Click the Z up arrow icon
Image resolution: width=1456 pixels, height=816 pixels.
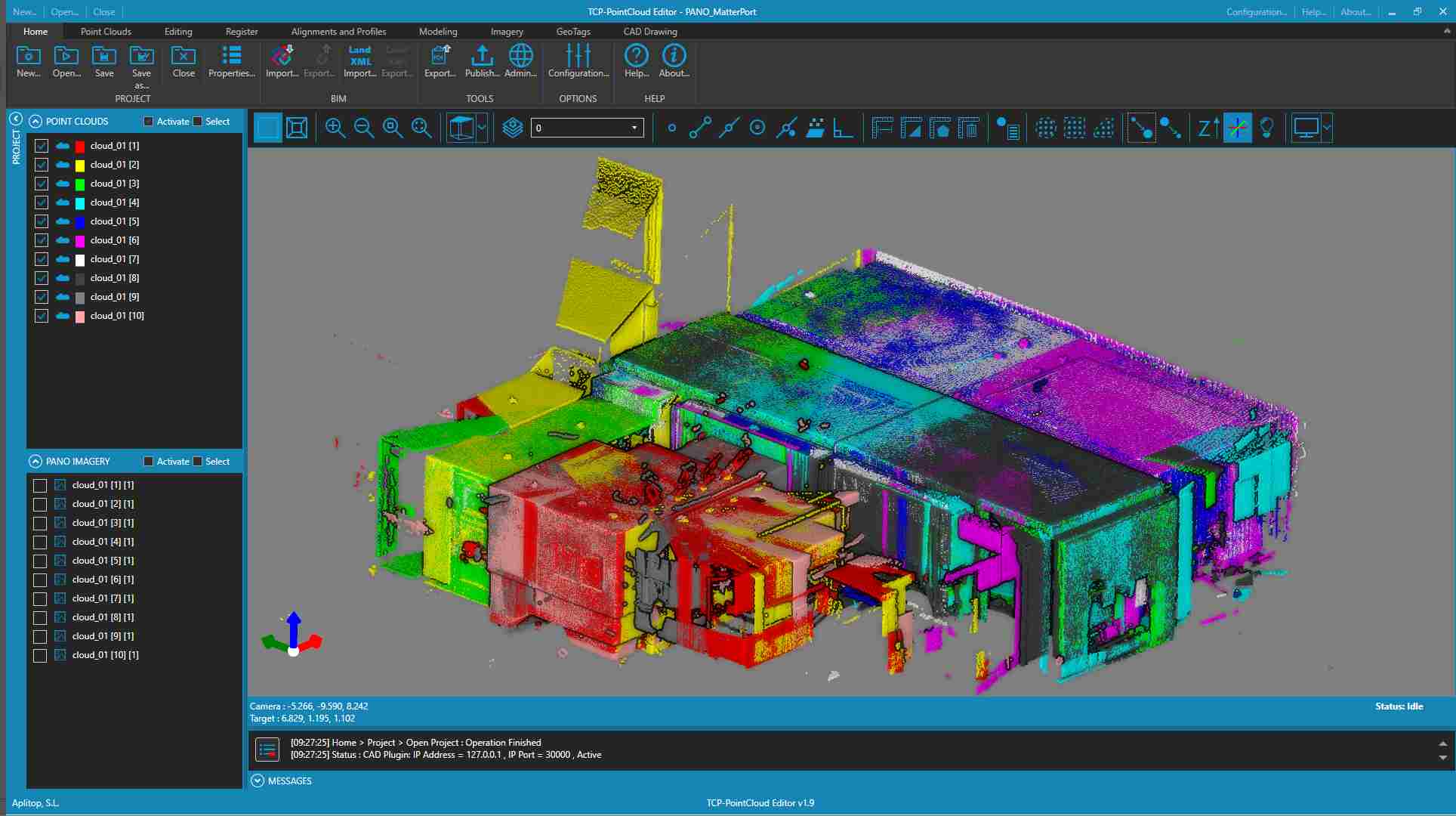(1208, 128)
